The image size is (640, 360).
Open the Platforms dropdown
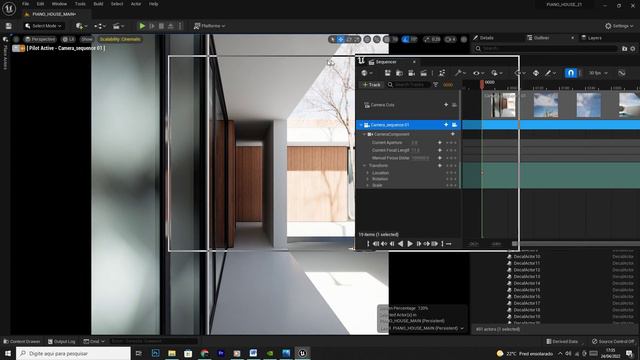[x=209, y=26]
